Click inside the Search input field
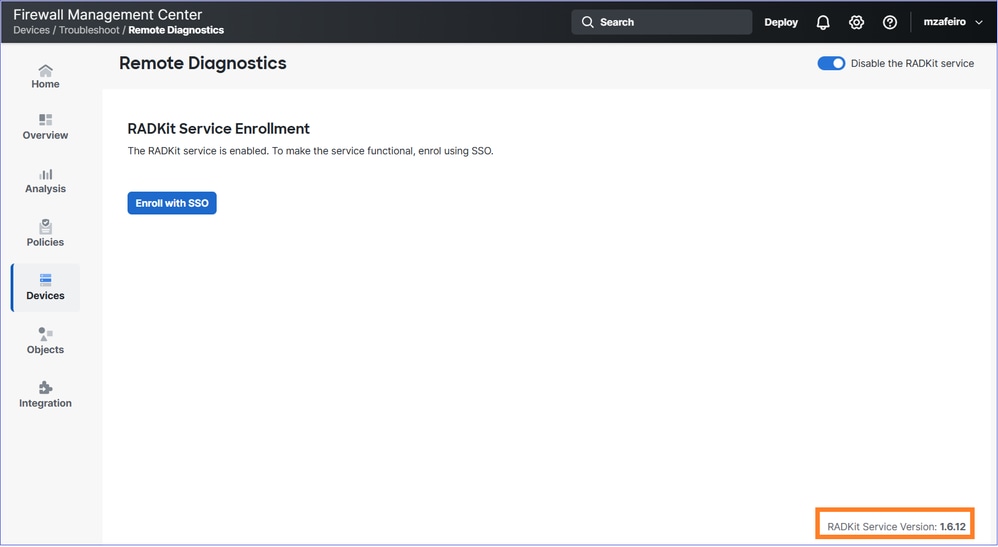 [x=661, y=22]
